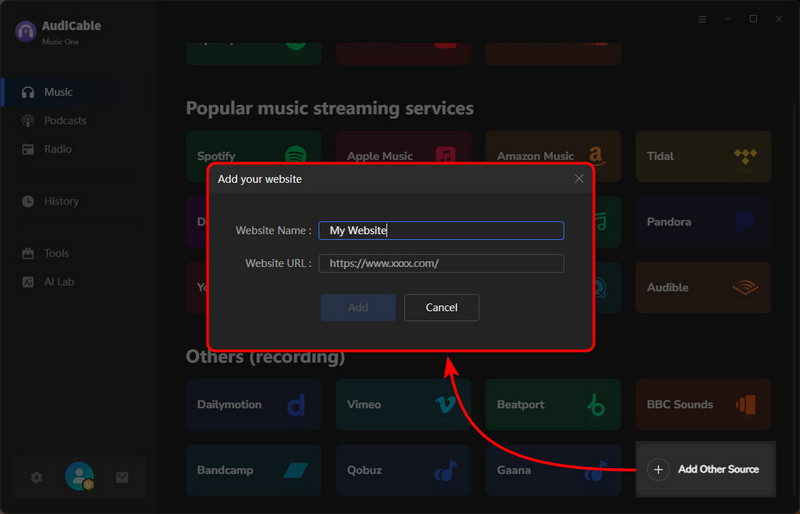The image size is (800, 514).
Task: Select the Vimeo recording source
Action: [x=403, y=404]
